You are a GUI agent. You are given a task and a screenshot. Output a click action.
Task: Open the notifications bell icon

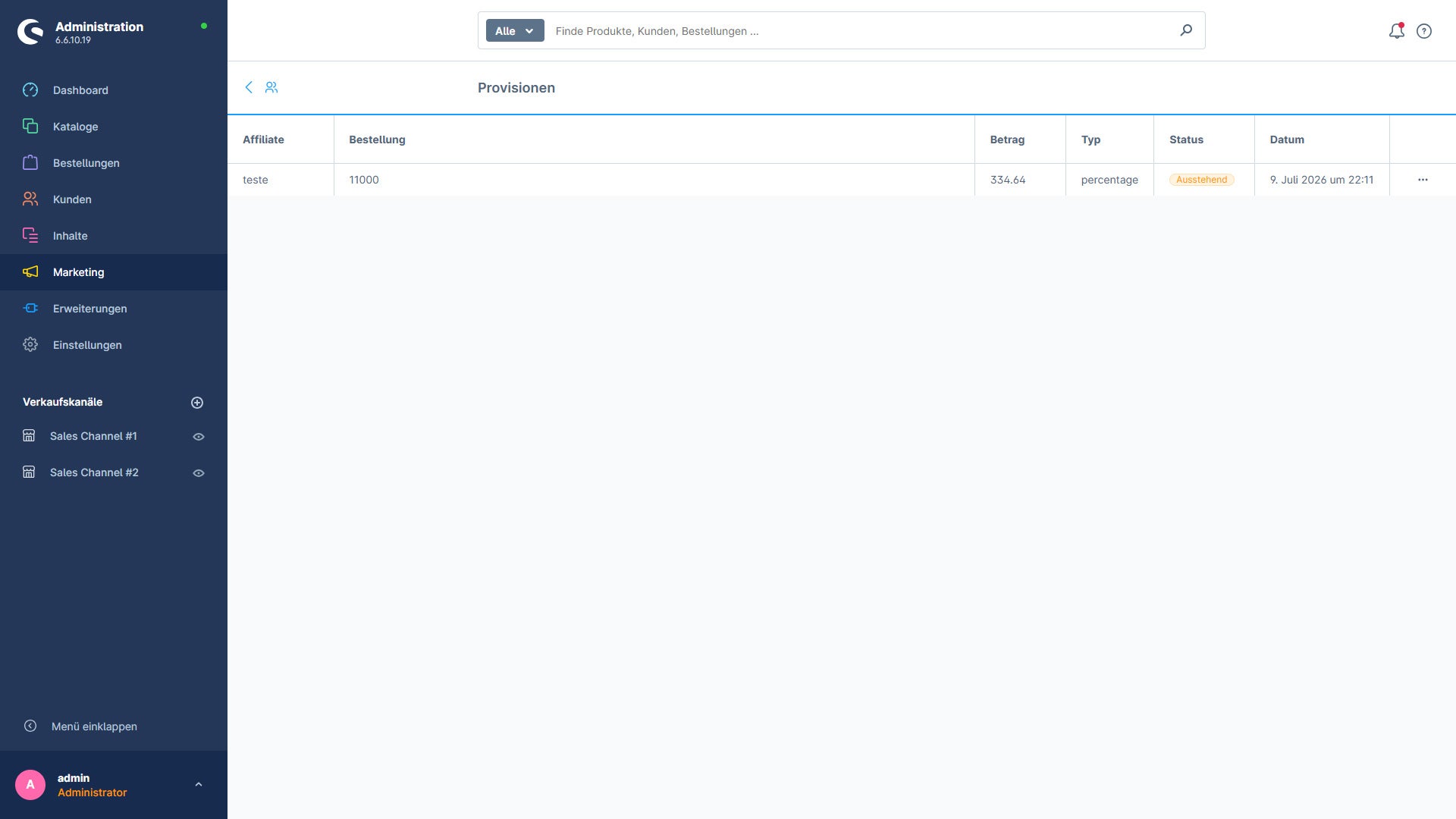[x=1396, y=31]
